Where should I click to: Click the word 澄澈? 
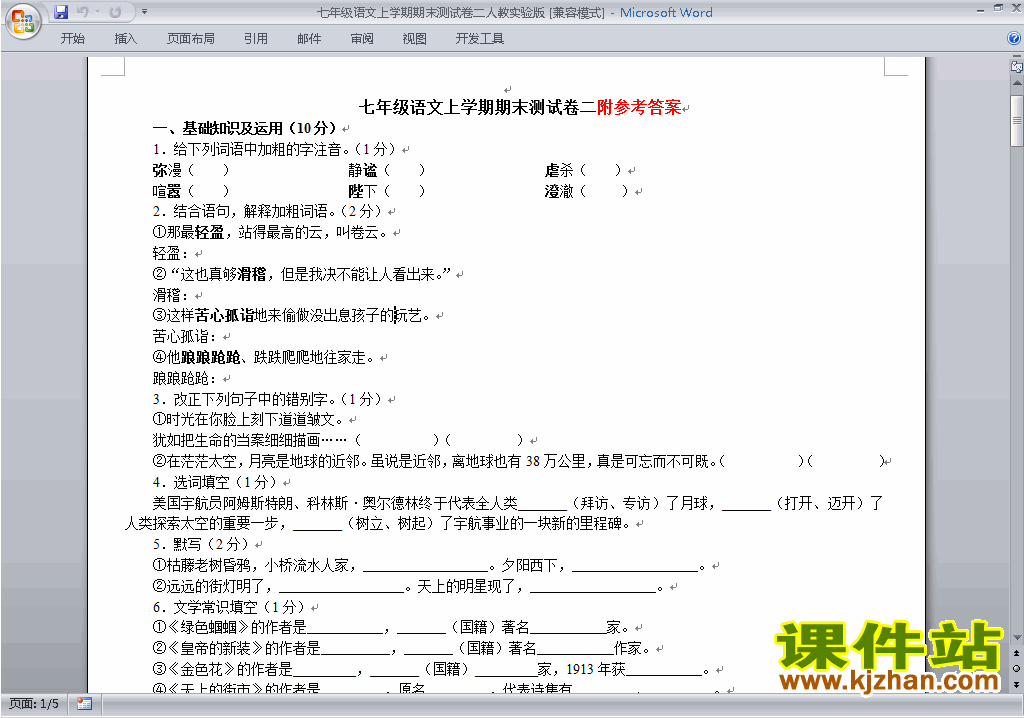[559, 191]
